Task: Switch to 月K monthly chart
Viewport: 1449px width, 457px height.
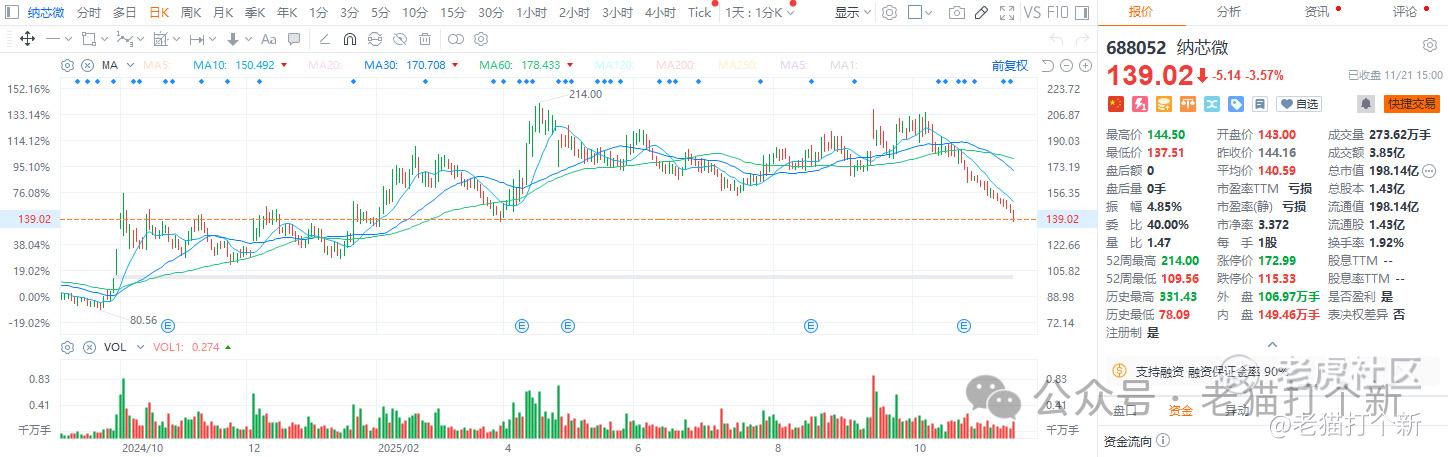Action: (x=223, y=13)
